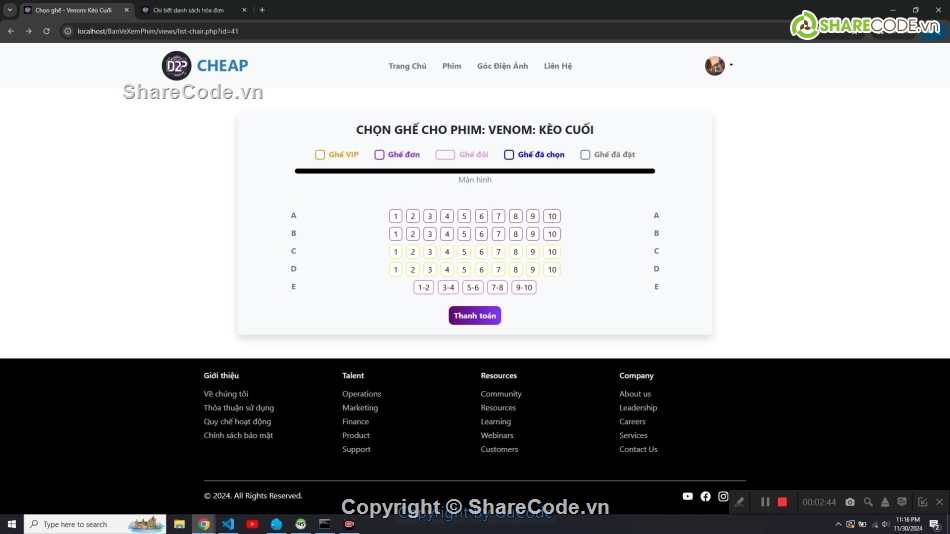
Task: Select seat 1 in row A
Action: click(396, 216)
